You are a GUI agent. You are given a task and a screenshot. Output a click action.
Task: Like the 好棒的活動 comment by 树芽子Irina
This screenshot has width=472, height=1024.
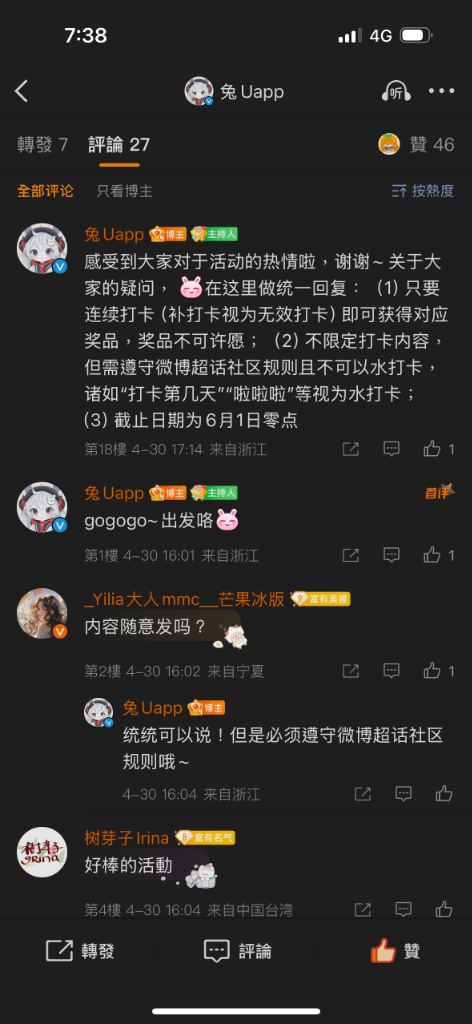(444, 909)
